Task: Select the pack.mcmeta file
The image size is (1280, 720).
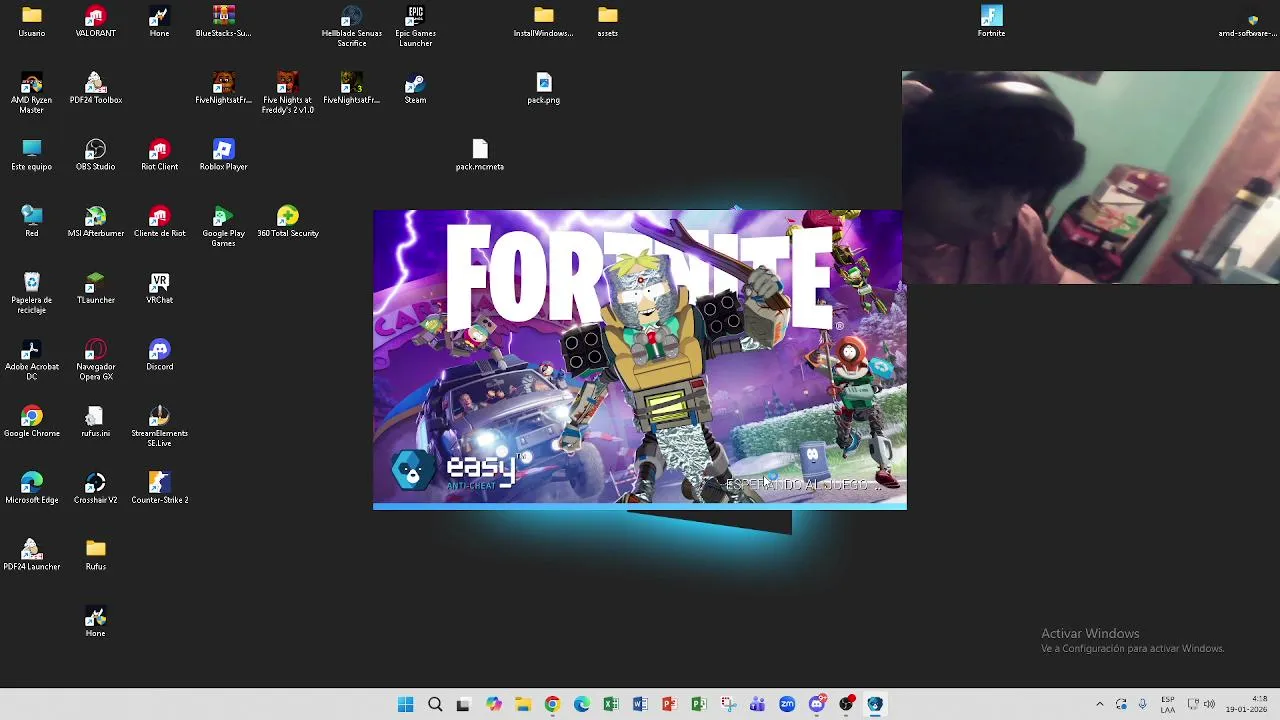Action: click(479, 155)
